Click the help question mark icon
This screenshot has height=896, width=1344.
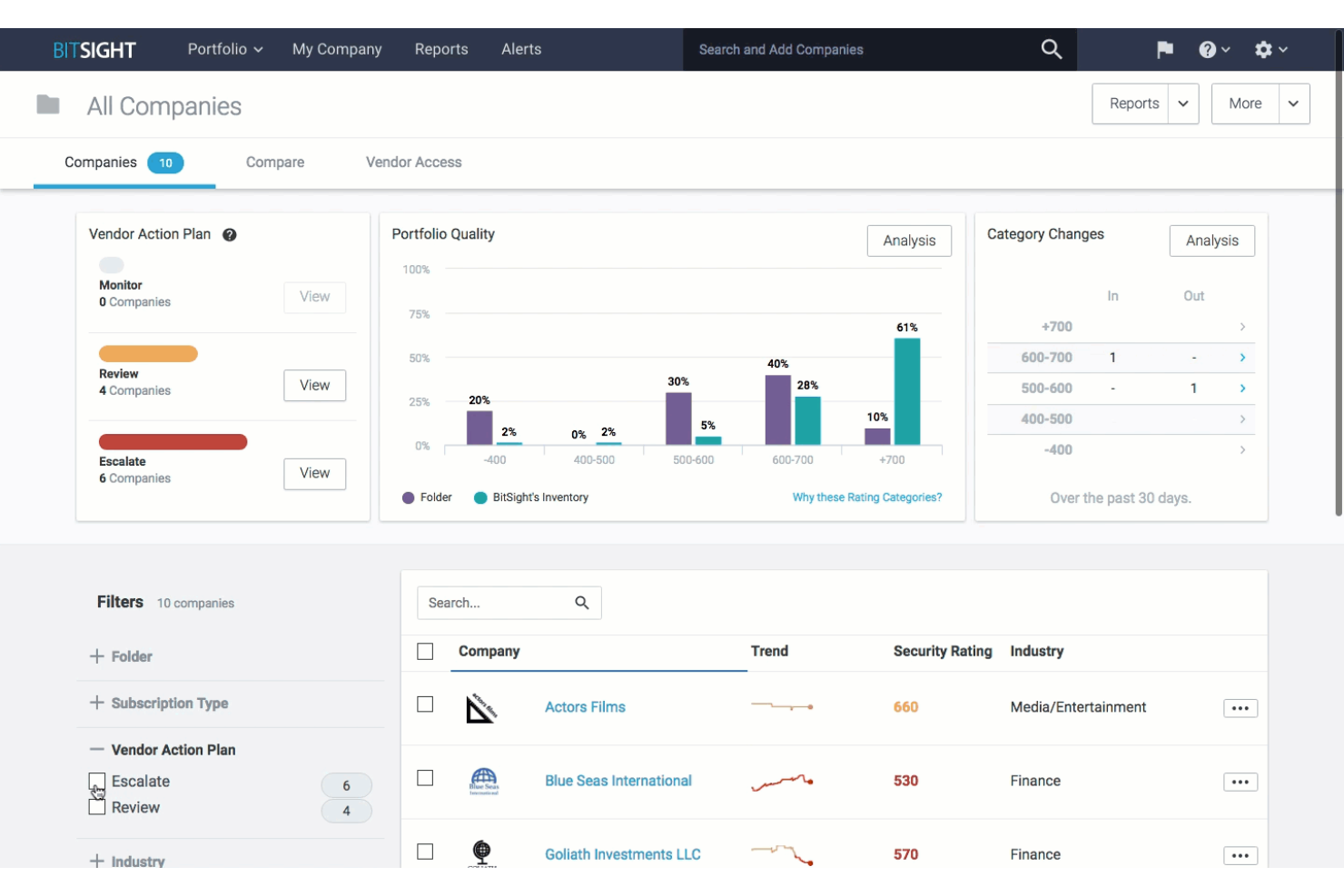pos(1208,49)
